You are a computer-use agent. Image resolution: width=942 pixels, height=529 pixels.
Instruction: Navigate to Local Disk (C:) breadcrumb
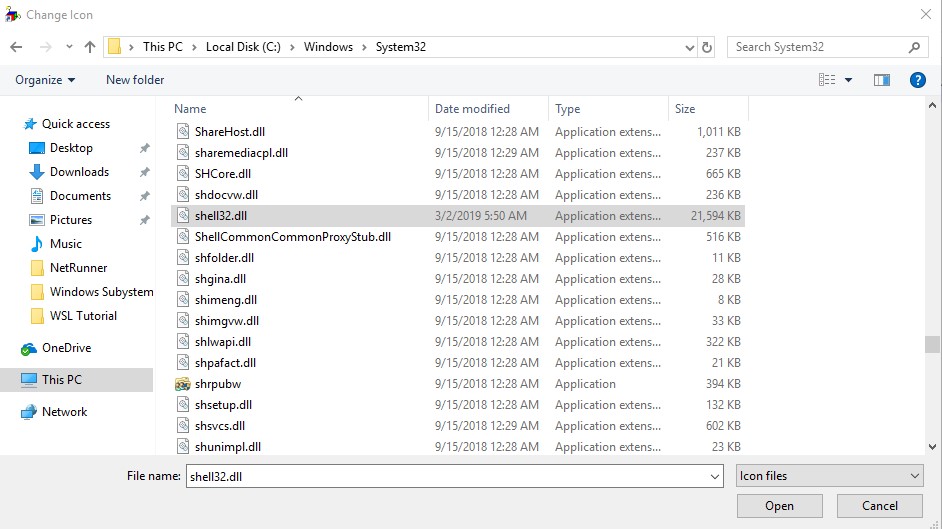[243, 47]
